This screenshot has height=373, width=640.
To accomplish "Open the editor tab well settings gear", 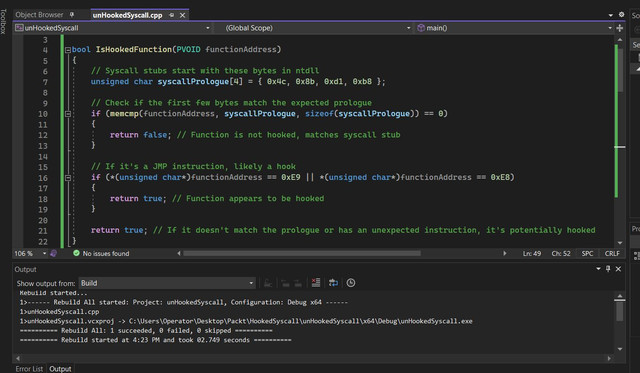I will point(621,14).
